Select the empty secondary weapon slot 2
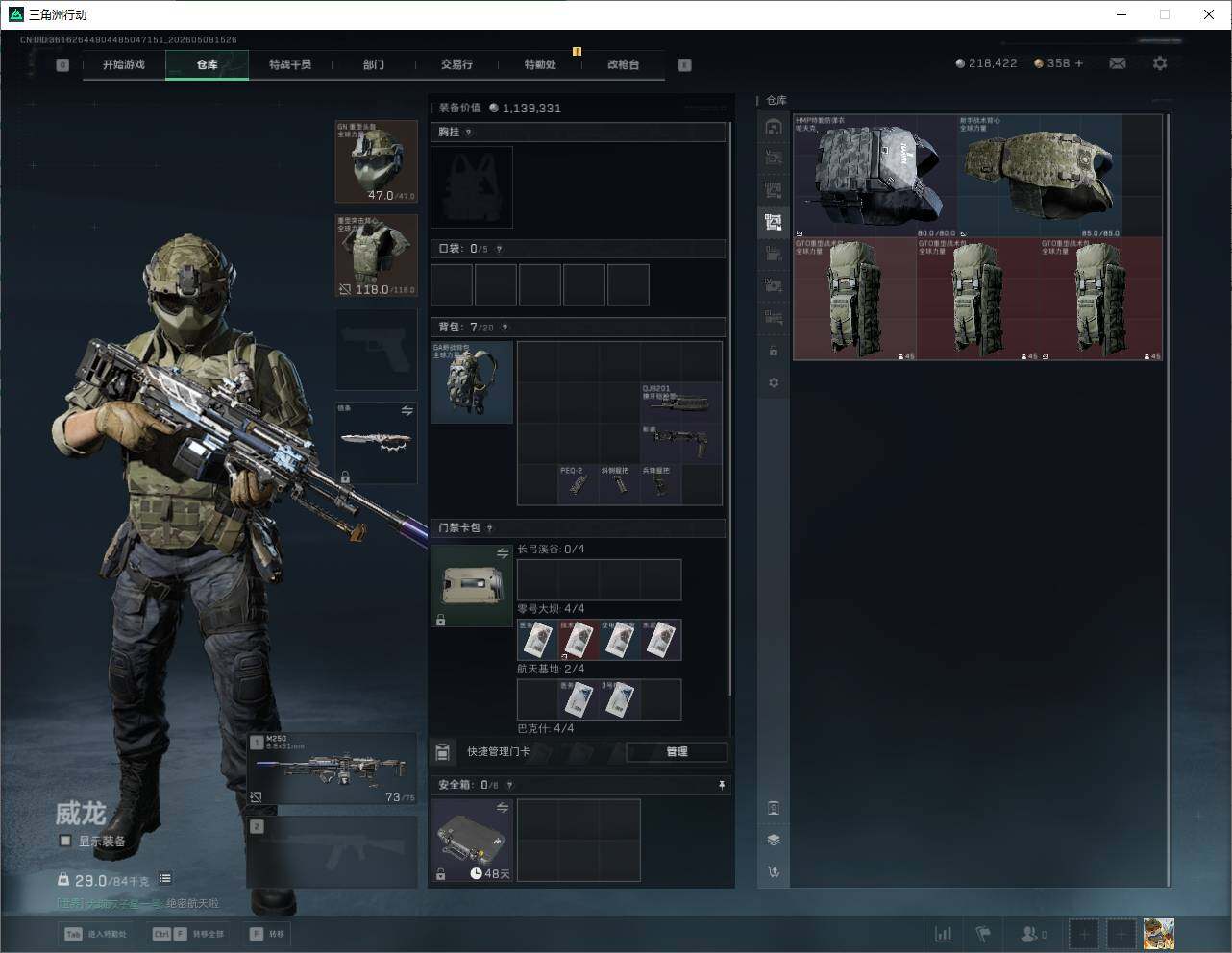The width and height of the screenshot is (1232, 953). click(x=333, y=853)
